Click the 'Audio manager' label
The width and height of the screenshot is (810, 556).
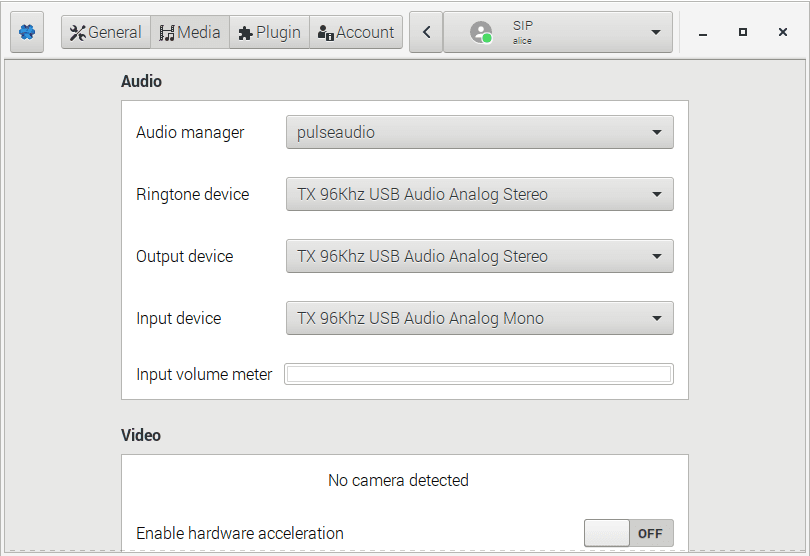(x=190, y=133)
